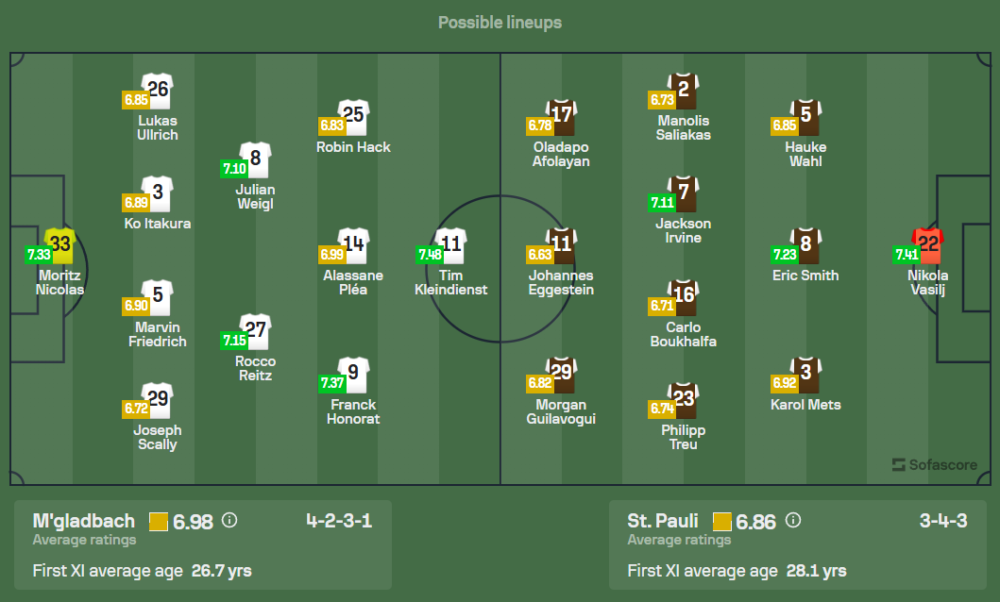Click the 3-4-3 formation label
This screenshot has height=602, width=1000.
pos(943,521)
